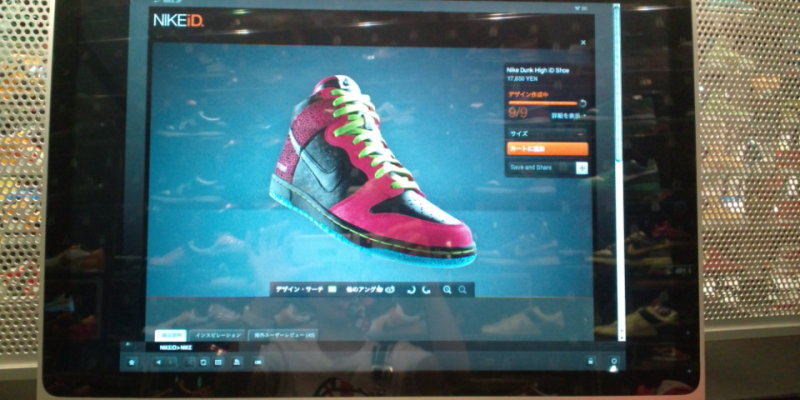Rotate the shoe clockwise
Viewport: 800px width, 400px height.
[427, 290]
